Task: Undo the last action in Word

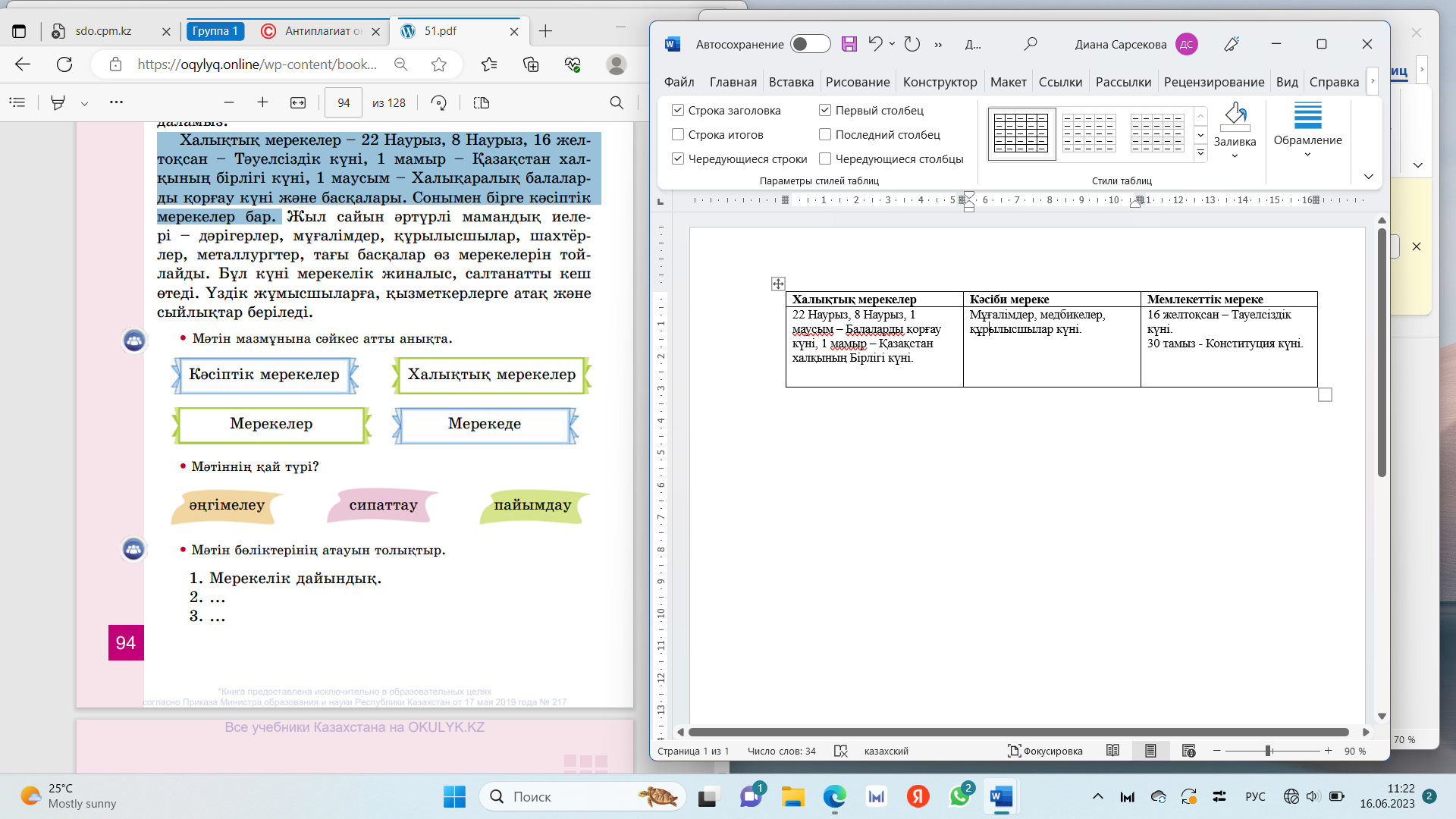Action: [x=875, y=44]
